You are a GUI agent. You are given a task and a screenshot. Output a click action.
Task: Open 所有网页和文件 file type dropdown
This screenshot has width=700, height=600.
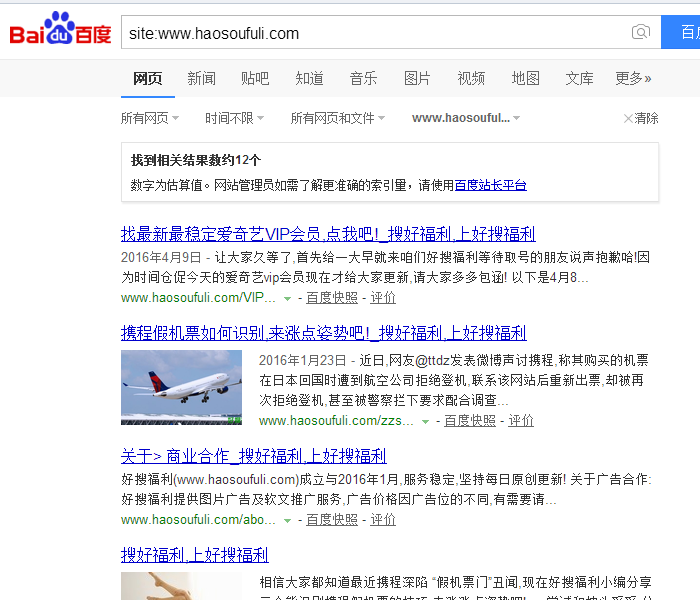[338, 118]
